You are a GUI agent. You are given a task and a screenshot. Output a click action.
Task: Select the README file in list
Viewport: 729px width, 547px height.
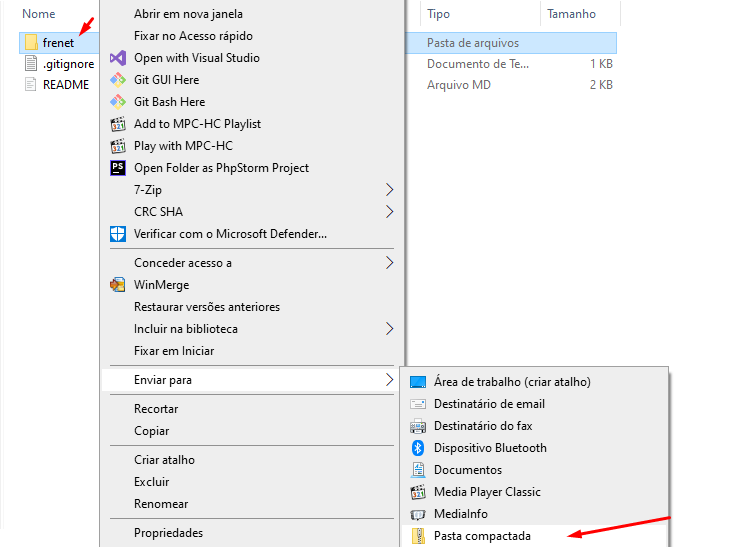65,85
